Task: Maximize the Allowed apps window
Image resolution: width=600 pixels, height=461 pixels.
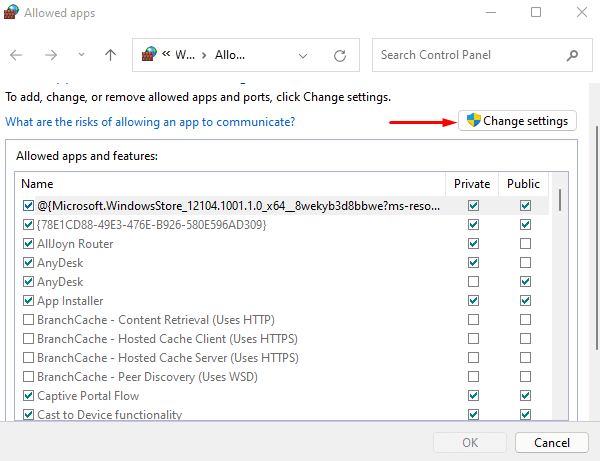Action: (x=536, y=12)
